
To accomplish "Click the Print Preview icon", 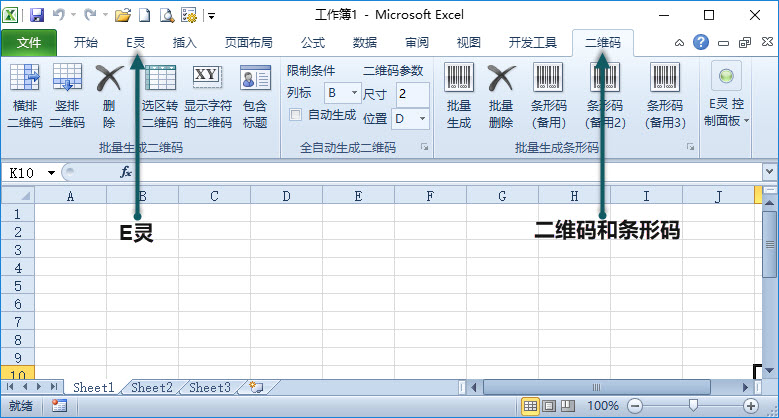I will coord(167,15).
